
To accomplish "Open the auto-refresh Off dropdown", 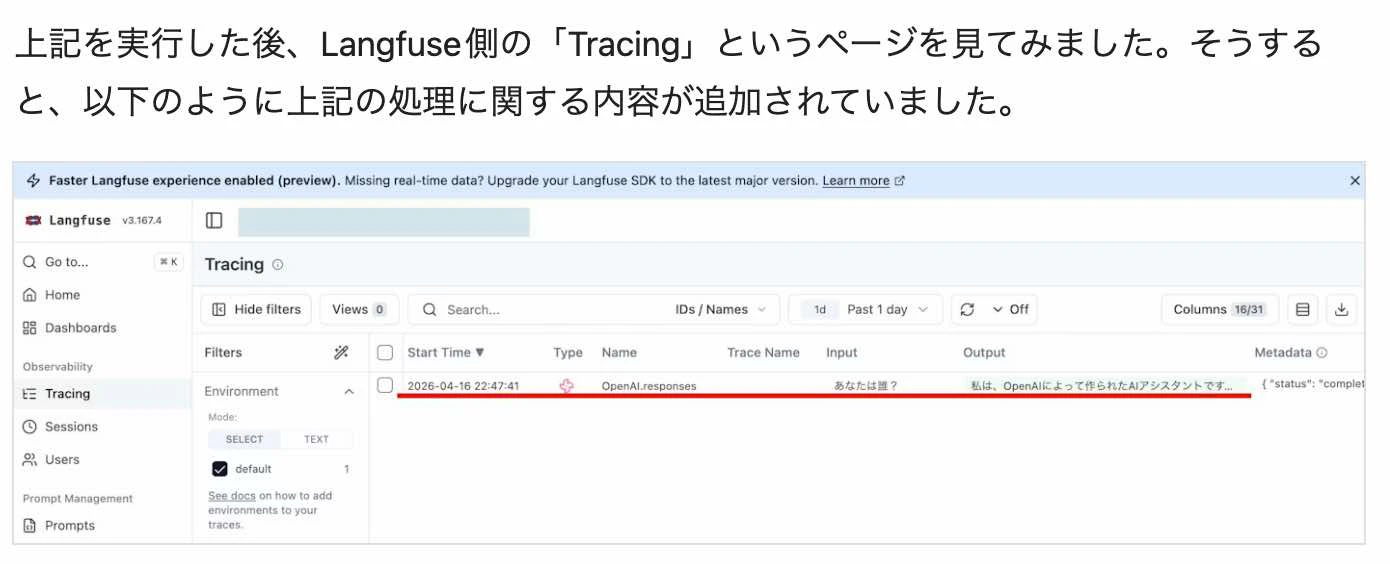I will pos(1010,309).
